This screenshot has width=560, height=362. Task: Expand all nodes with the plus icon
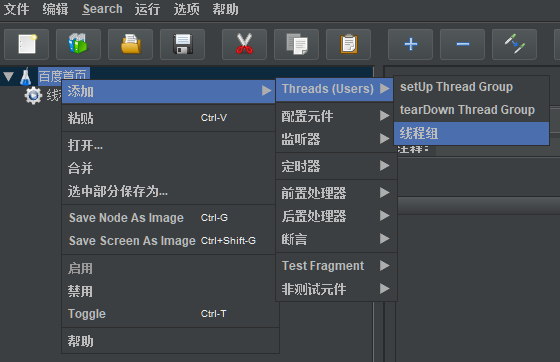point(410,44)
